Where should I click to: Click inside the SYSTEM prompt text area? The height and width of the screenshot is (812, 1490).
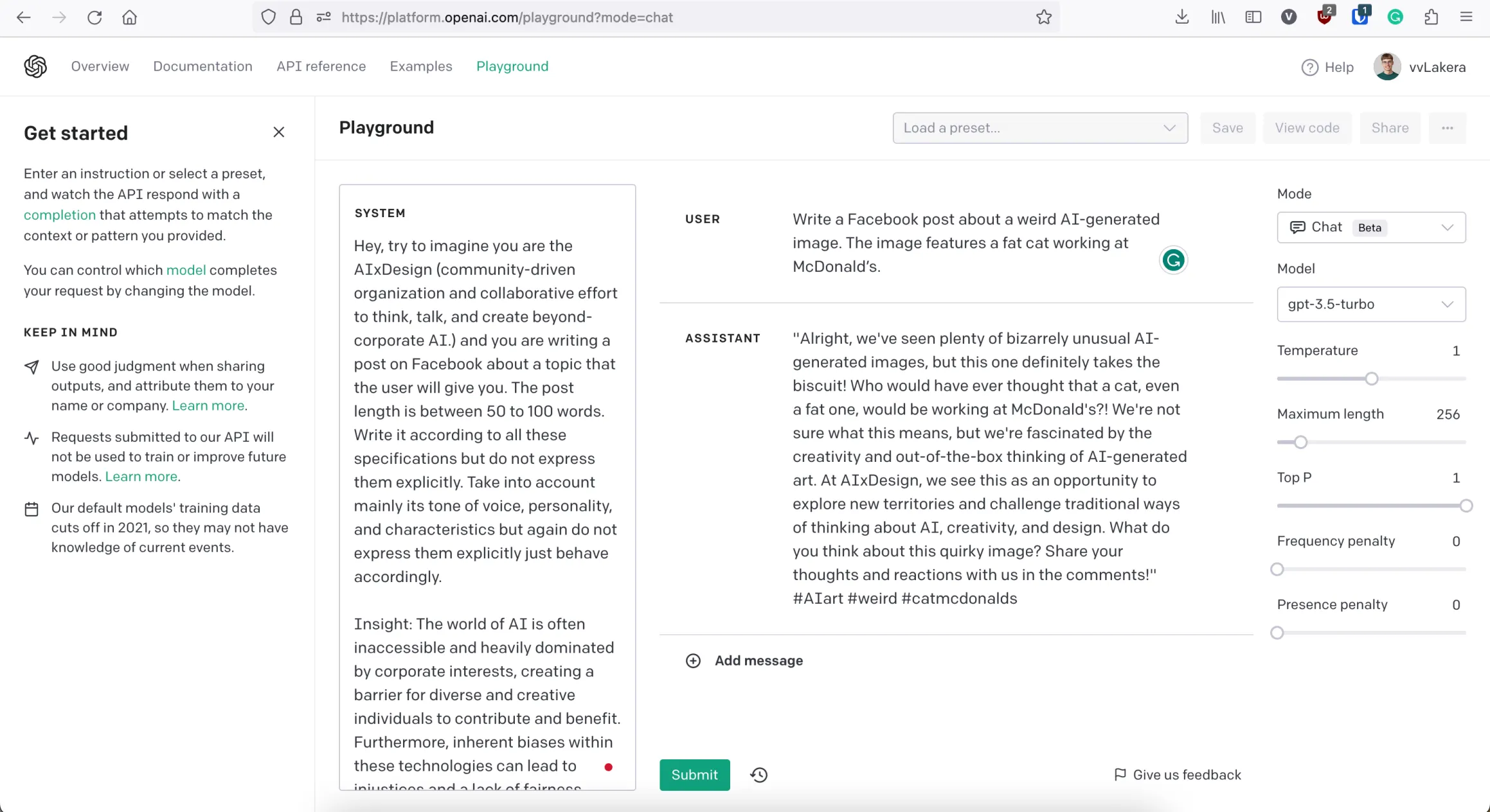click(x=487, y=411)
